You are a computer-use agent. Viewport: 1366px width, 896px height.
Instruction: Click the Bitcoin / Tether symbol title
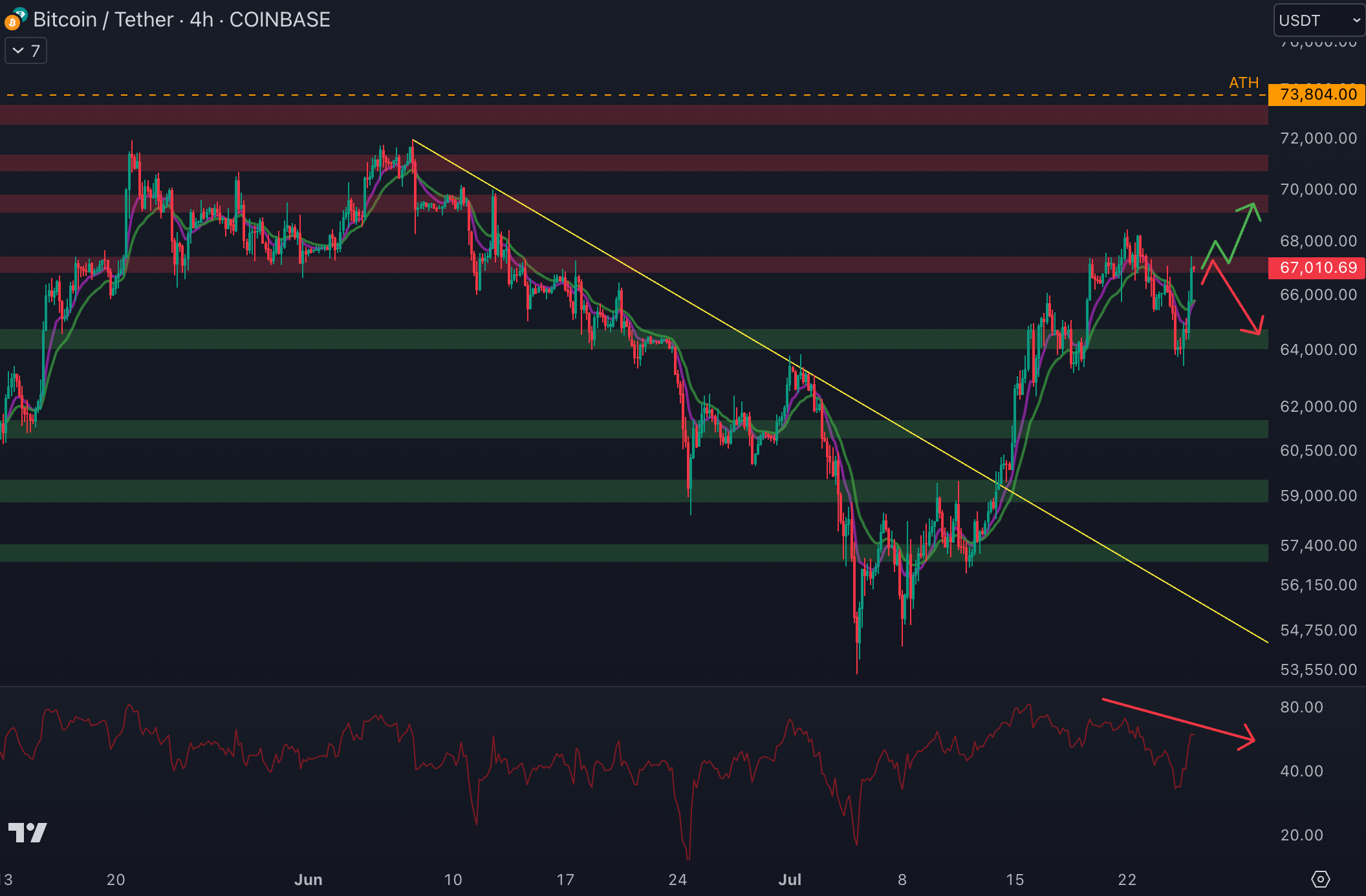103,20
